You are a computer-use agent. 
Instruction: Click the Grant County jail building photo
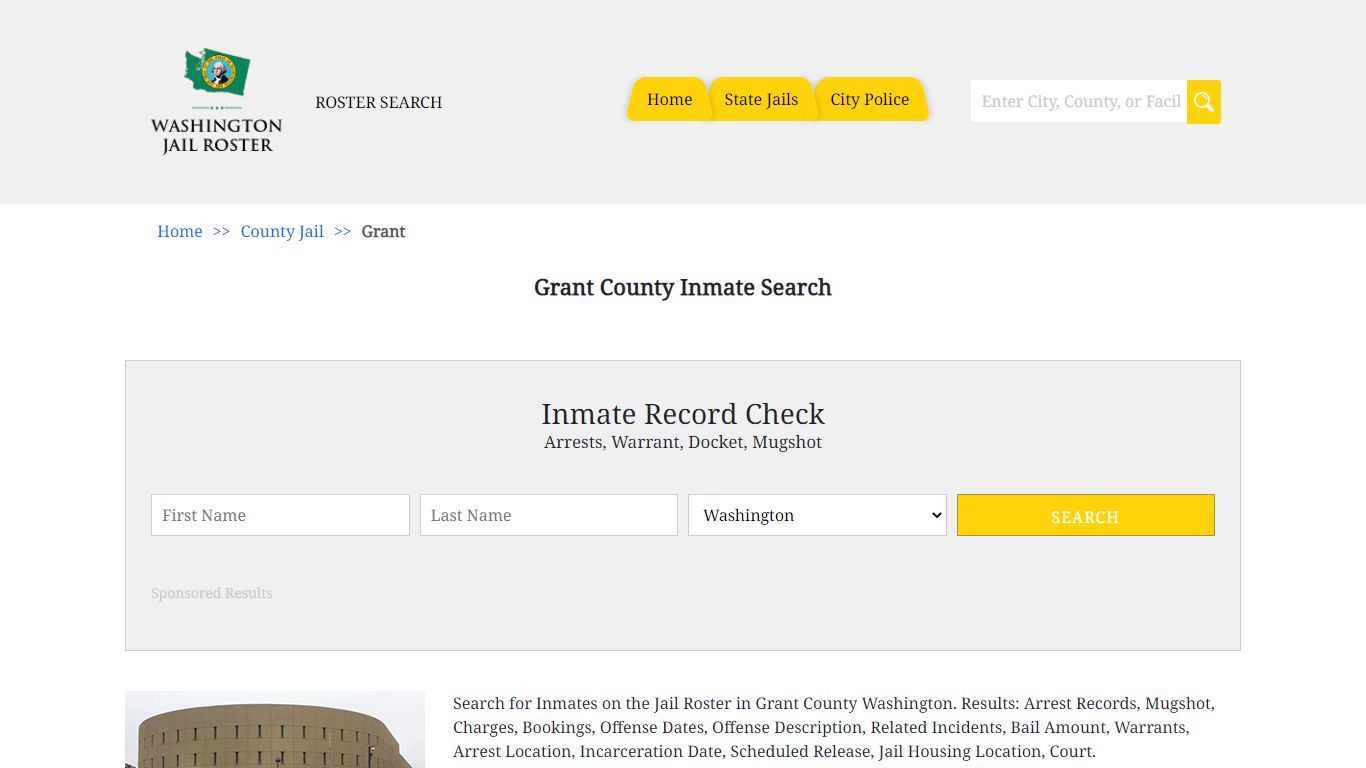tap(275, 730)
